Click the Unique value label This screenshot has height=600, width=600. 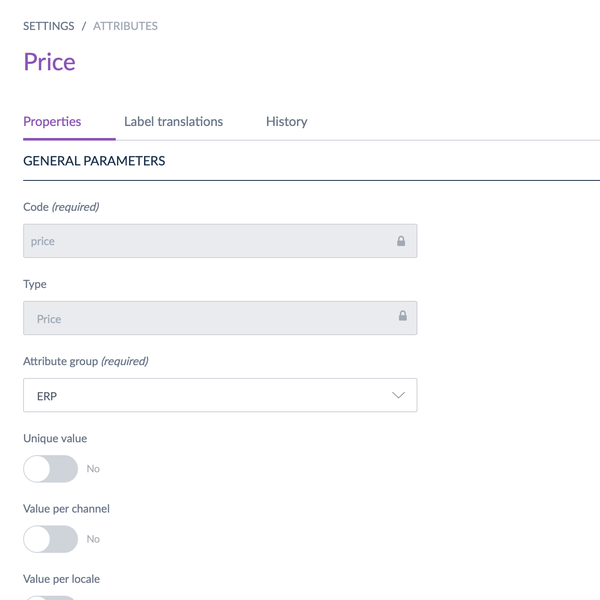pos(55,439)
